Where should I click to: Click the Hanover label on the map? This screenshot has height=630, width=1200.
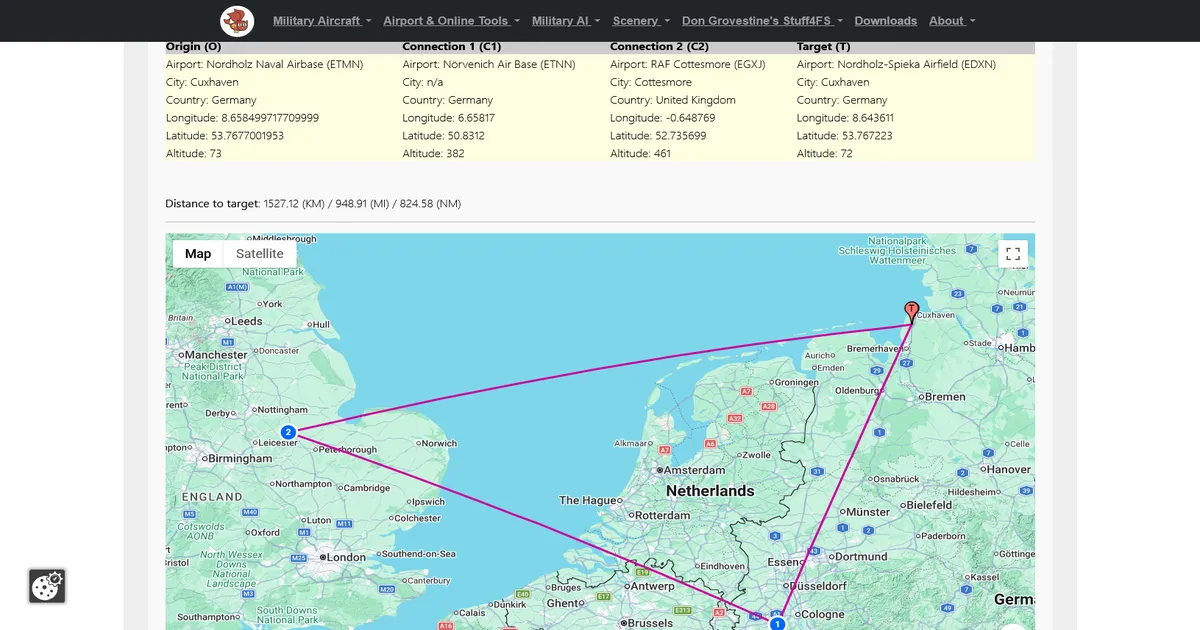click(1008, 470)
